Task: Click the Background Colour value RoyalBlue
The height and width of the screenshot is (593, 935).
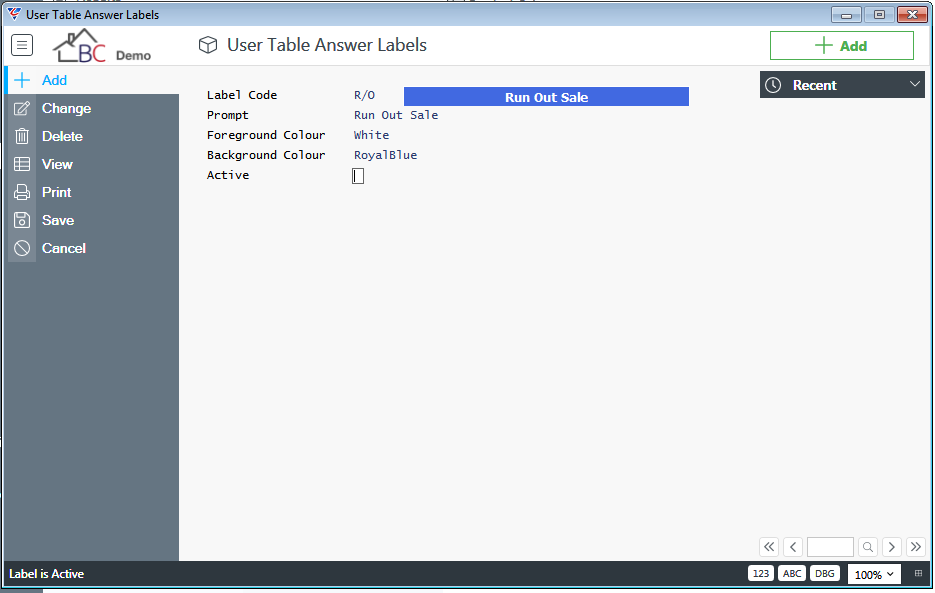Action: [385, 155]
